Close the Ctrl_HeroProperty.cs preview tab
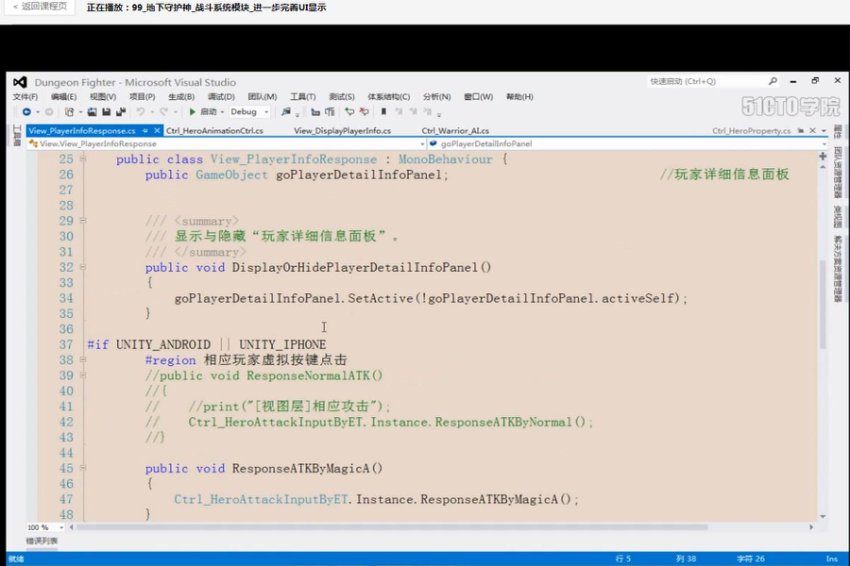850x566 pixels. pos(810,130)
